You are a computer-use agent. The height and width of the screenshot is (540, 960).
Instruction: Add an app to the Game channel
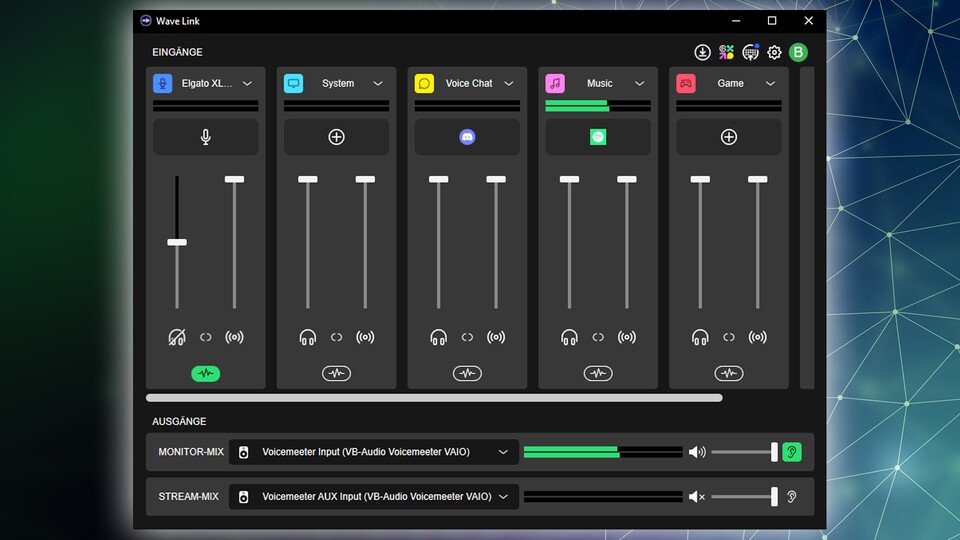729,137
